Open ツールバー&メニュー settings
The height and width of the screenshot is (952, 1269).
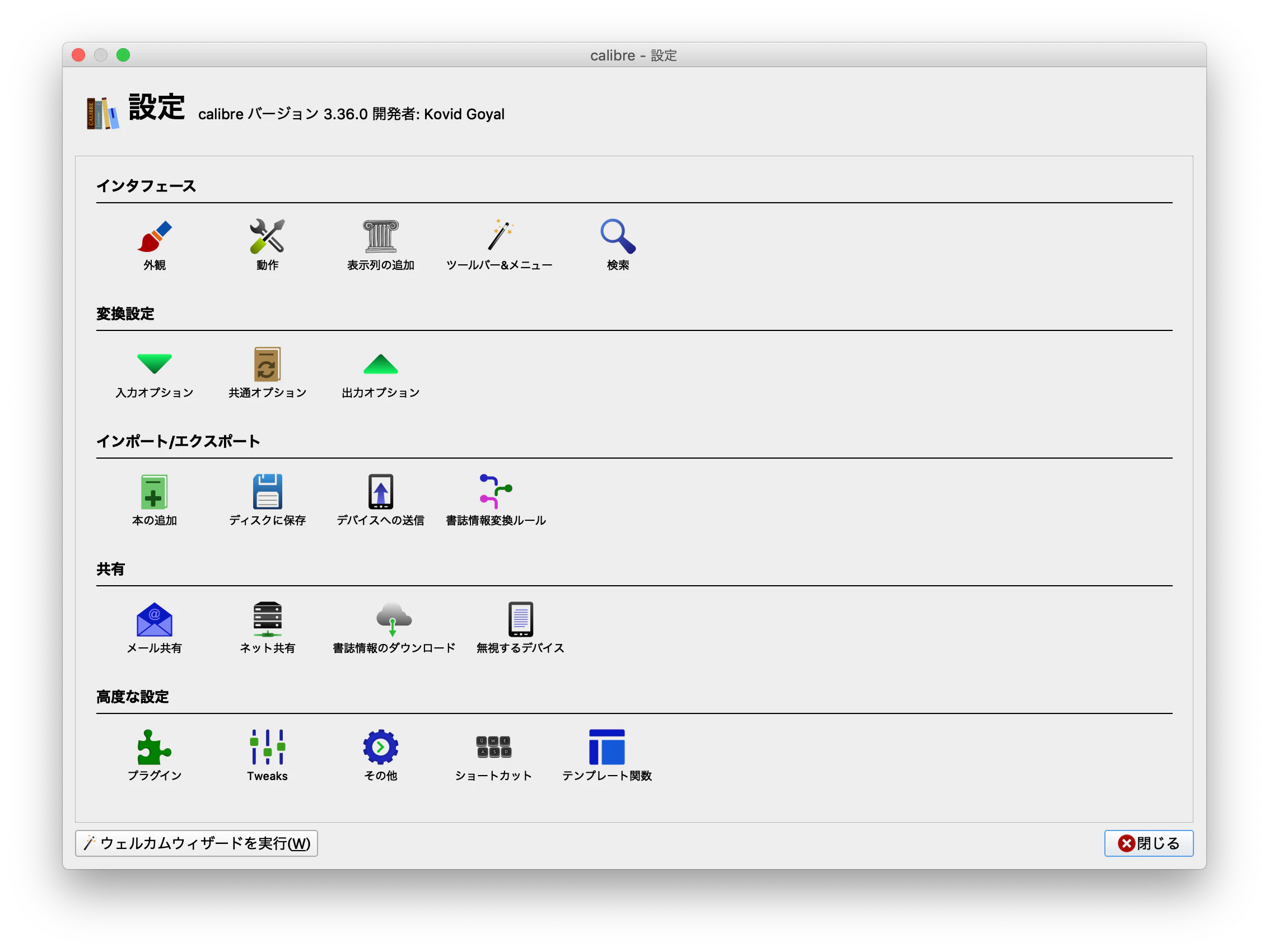(499, 245)
